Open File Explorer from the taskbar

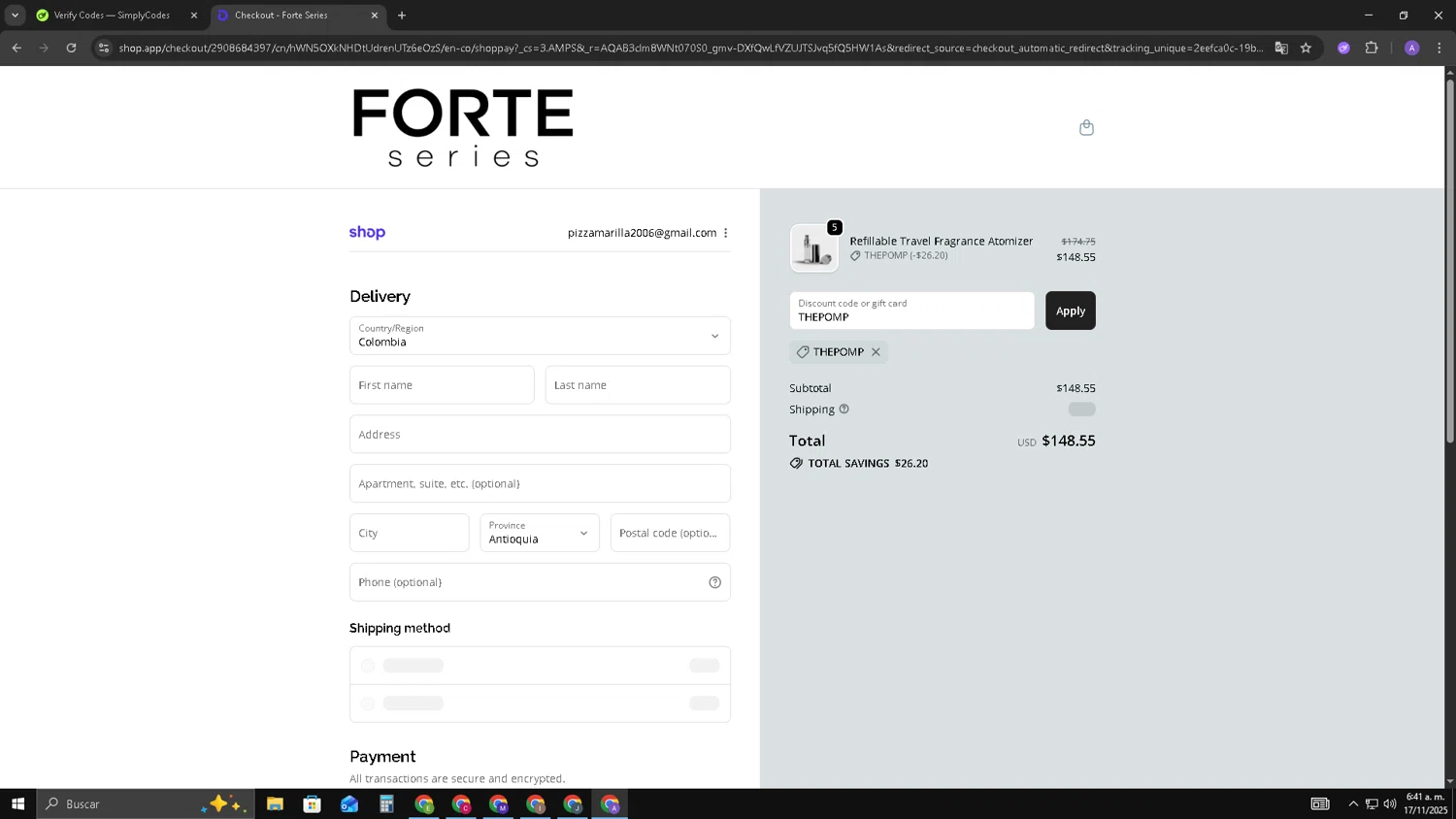(275, 803)
